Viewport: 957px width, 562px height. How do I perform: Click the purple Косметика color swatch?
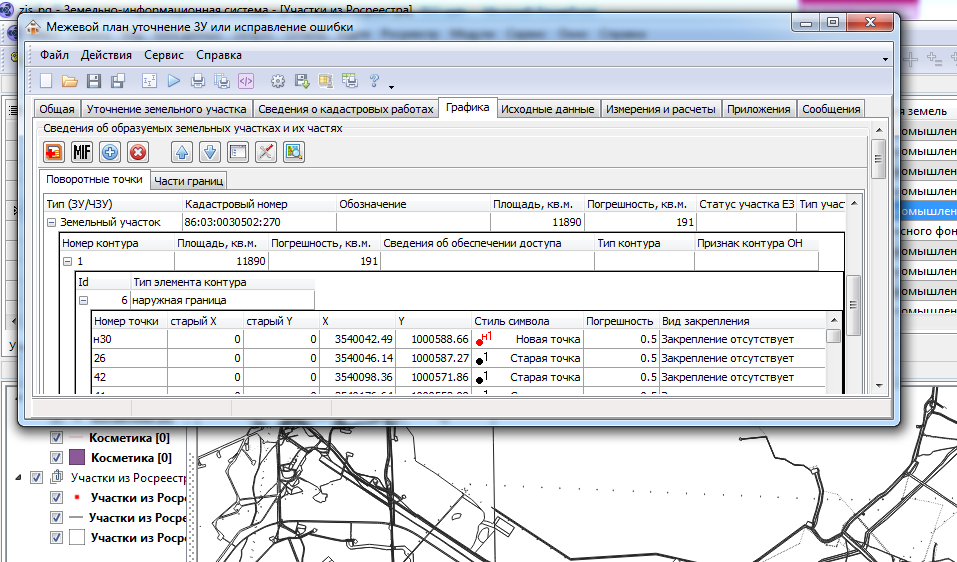click(76, 458)
